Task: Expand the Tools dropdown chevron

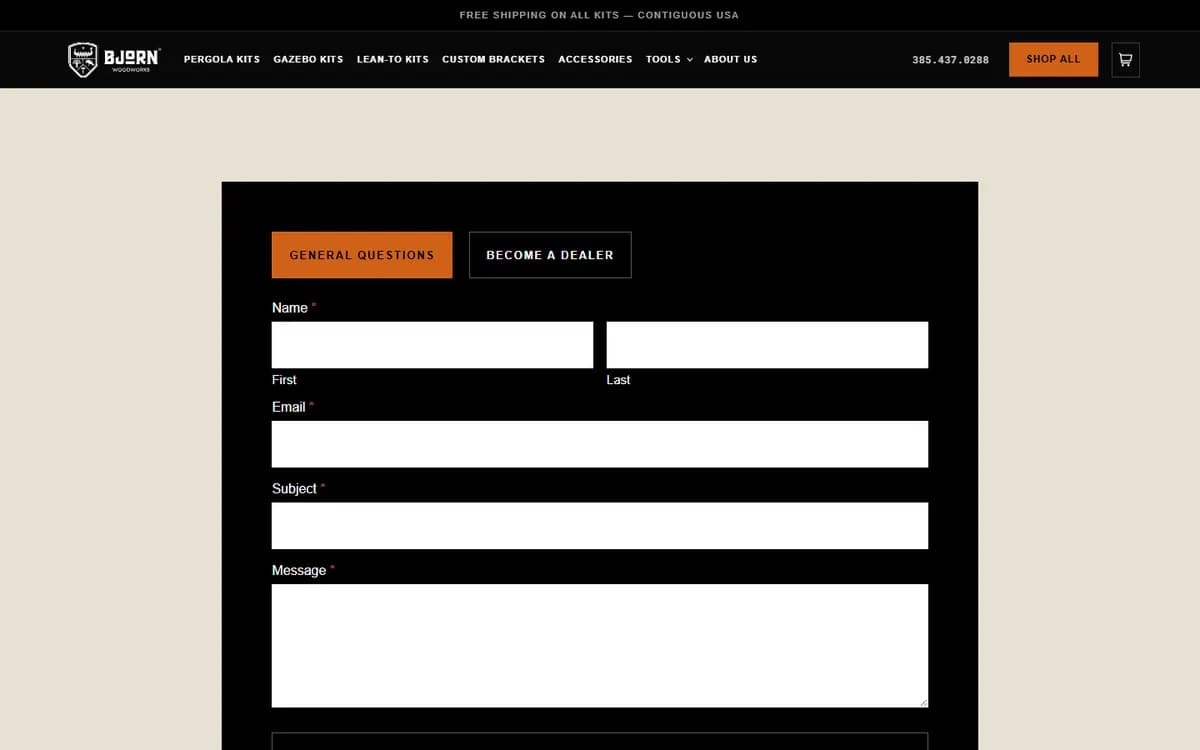Action: pyautogui.click(x=689, y=59)
